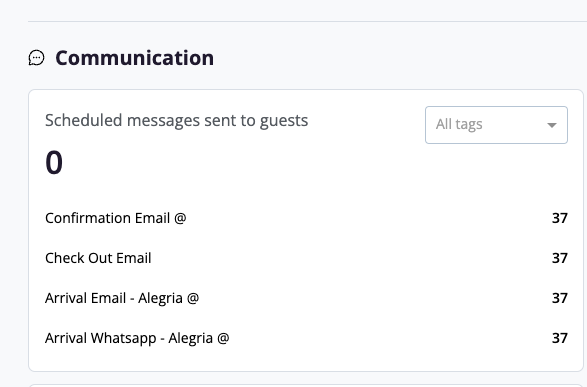Image resolution: width=587 pixels, height=387 pixels.
Task: Select the total scheduled messages count 0
Action: (54, 162)
